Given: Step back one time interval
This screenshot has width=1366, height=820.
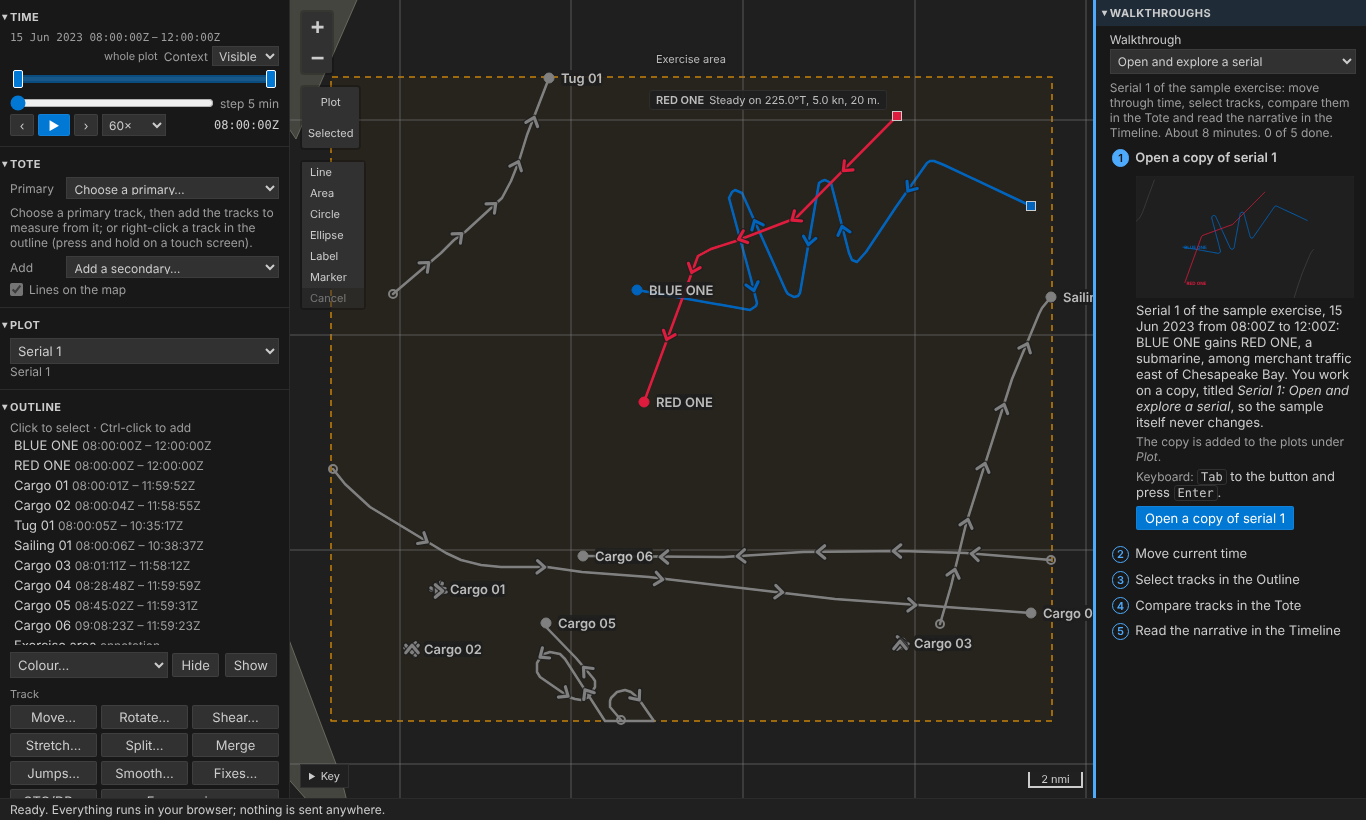Looking at the screenshot, I should coord(22,125).
